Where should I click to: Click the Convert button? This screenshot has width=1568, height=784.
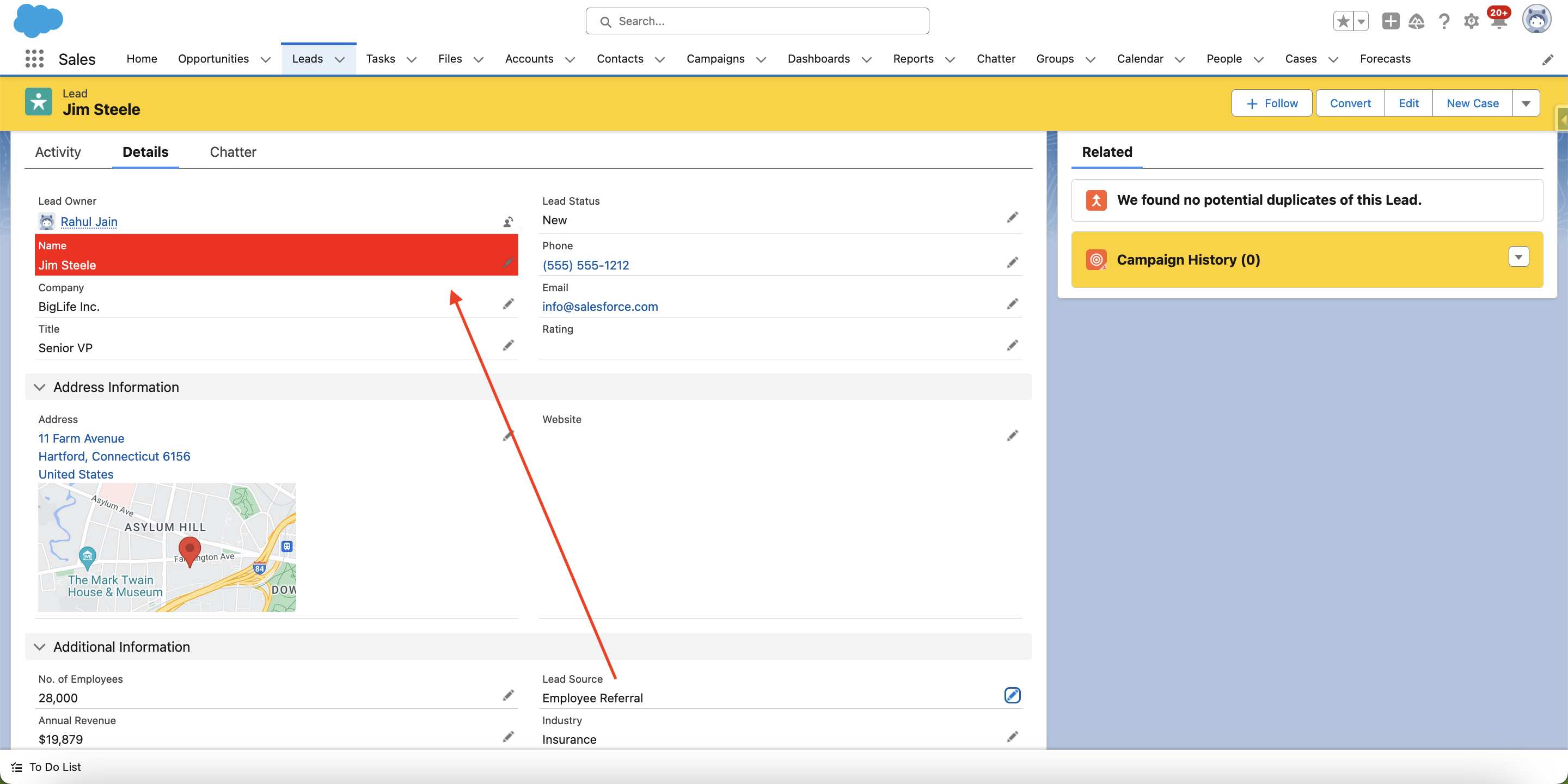(x=1350, y=103)
